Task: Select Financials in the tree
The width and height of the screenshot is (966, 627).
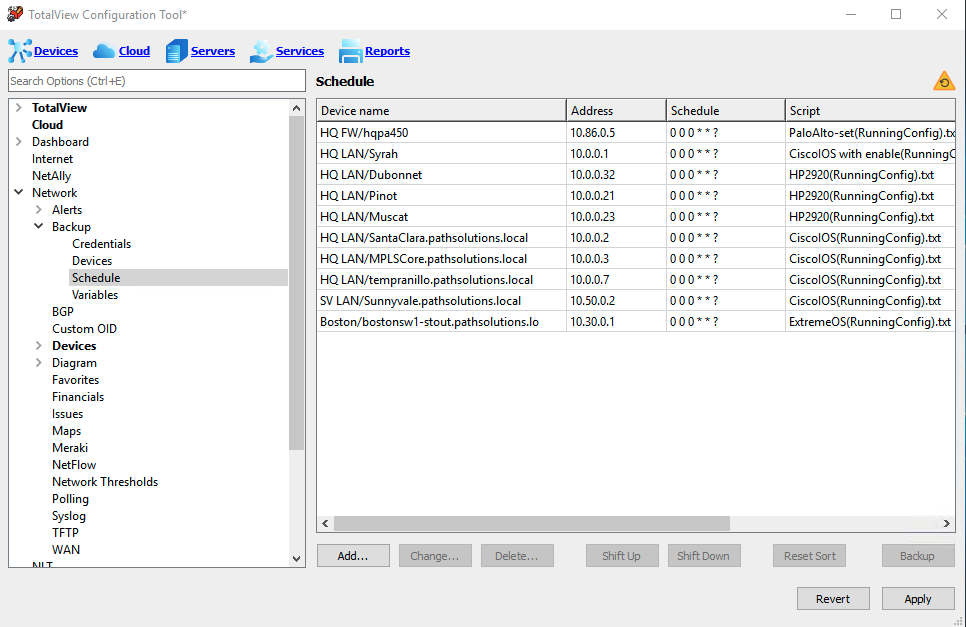Action: 78,397
